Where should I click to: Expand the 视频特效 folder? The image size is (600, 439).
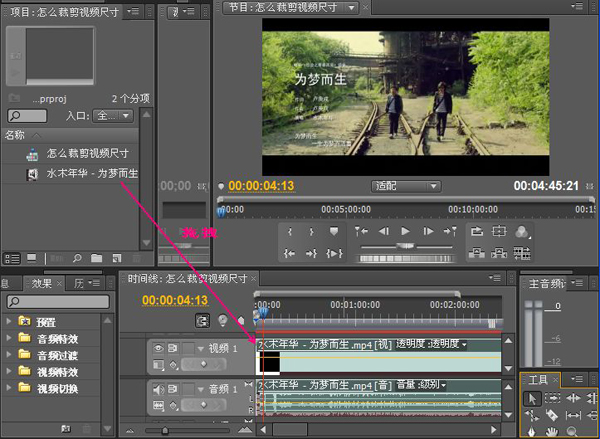tap(9, 372)
